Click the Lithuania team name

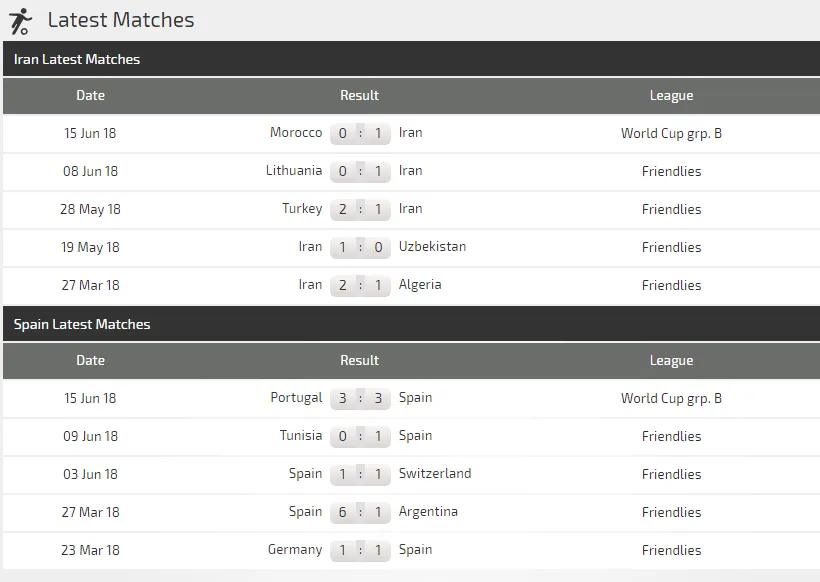pos(294,171)
